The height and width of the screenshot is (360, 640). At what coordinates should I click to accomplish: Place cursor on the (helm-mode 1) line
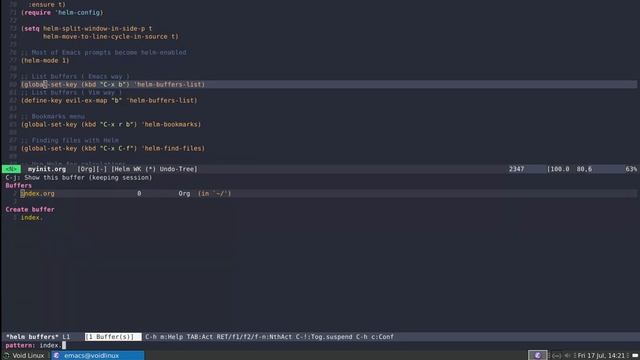pos(45,60)
